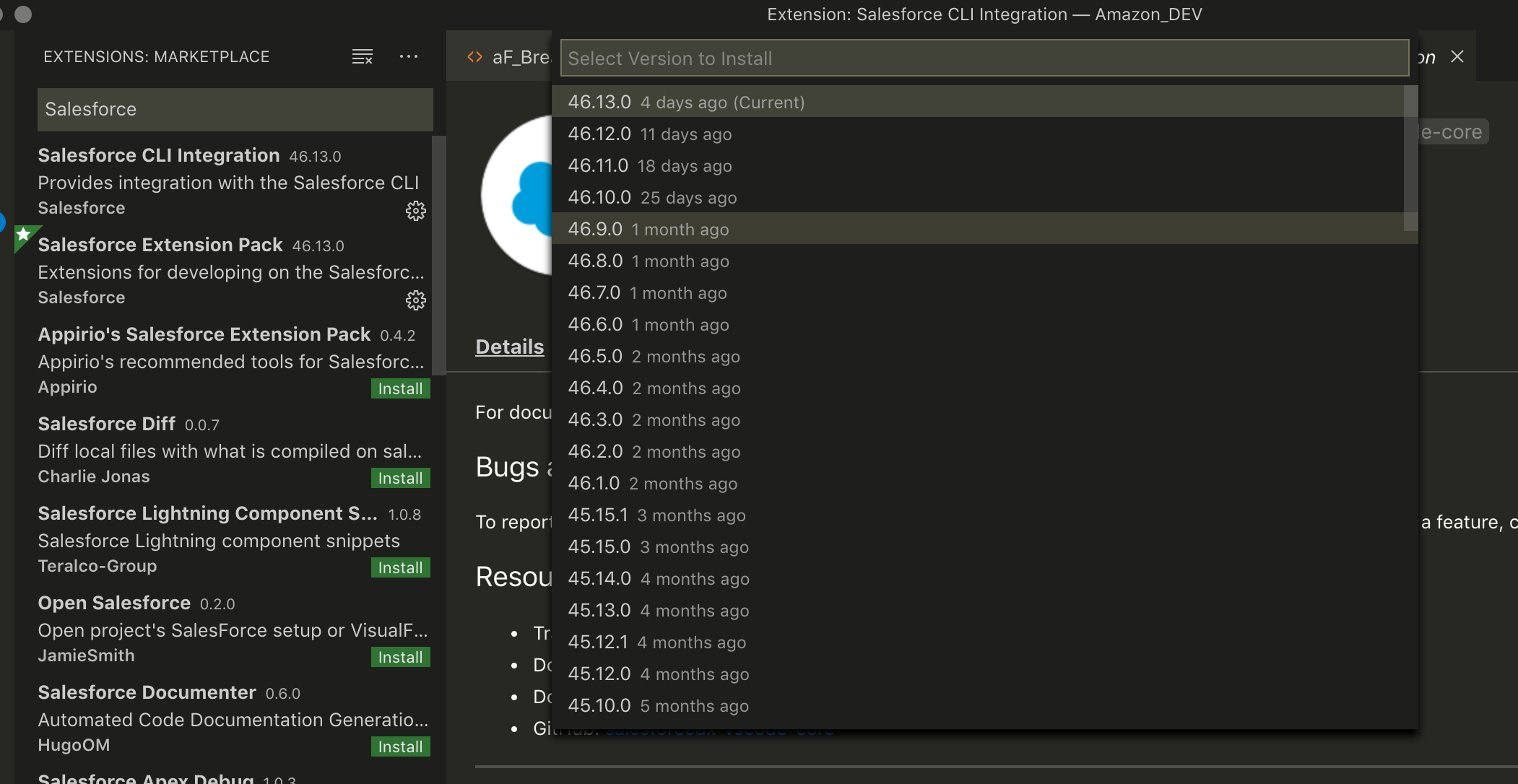This screenshot has width=1518, height=784.
Task: Select version 46.9.0 to install
Action: click(x=977, y=229)
